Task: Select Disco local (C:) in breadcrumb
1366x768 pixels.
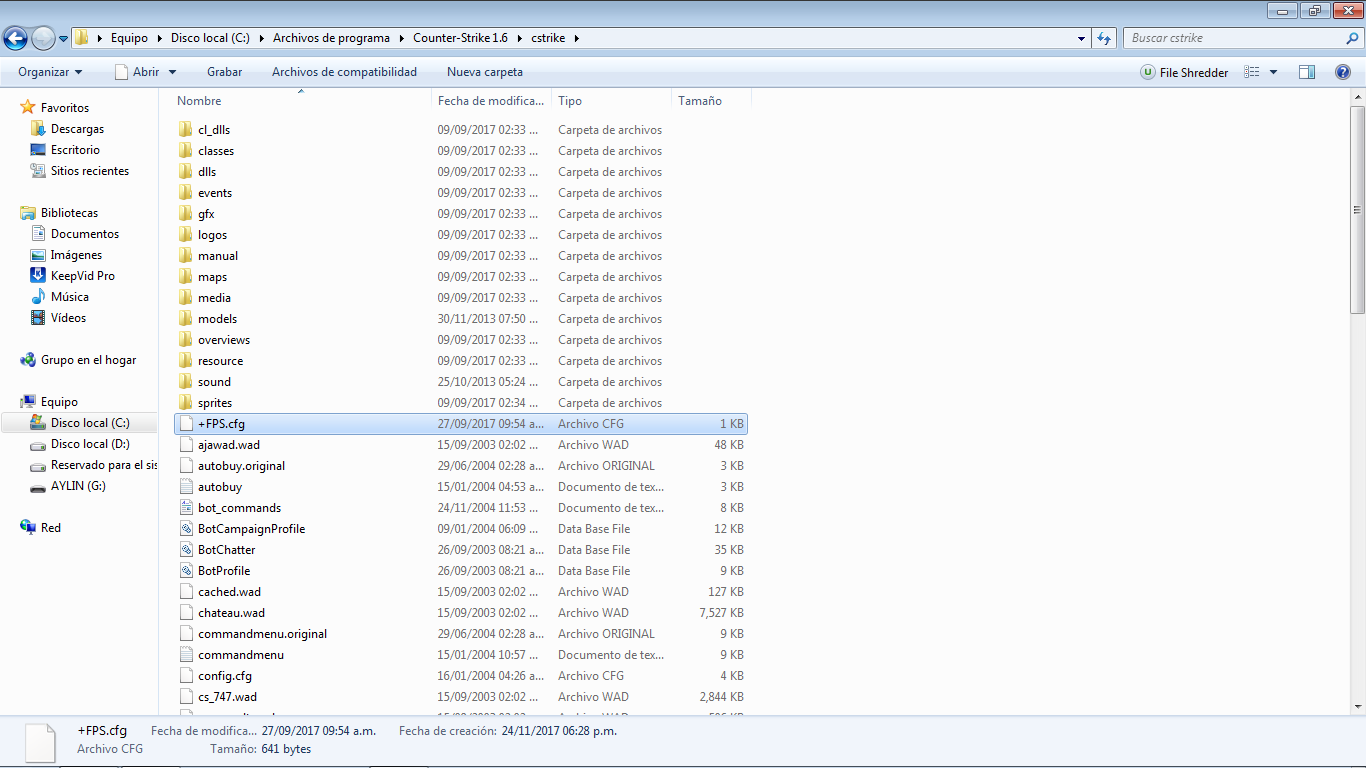Action: (210, 38)
